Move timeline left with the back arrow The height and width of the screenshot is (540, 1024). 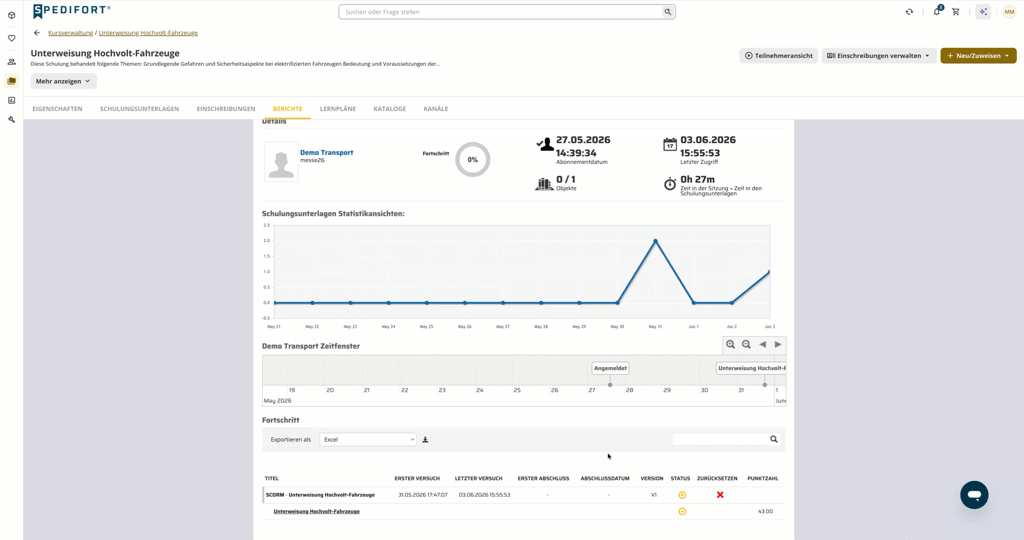point(762,345)
